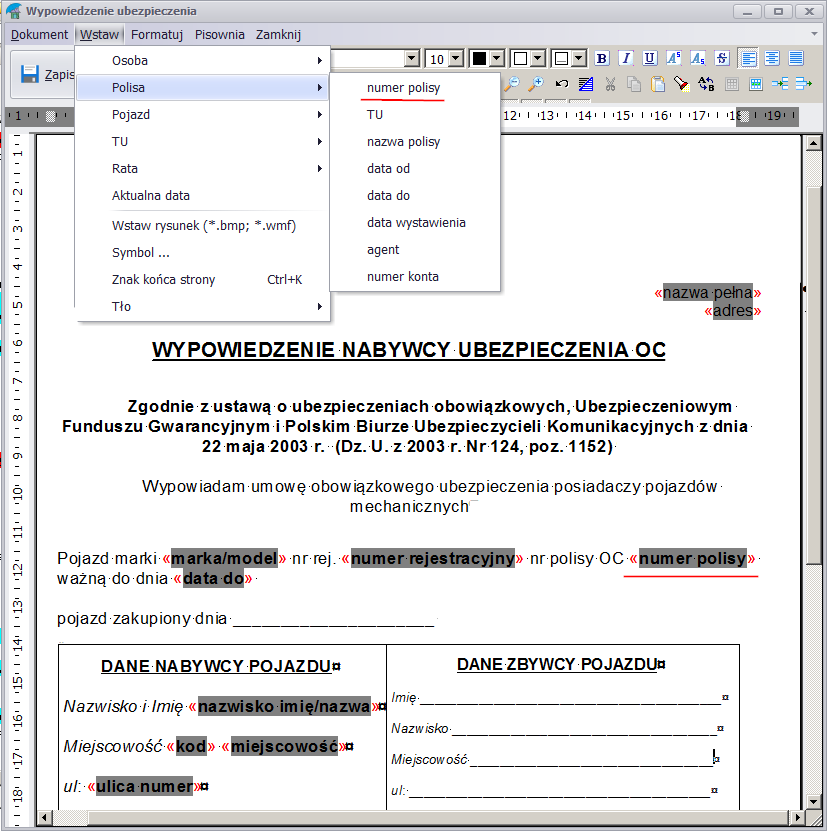Insert Aktualna data from menu

tap(203, 196)
